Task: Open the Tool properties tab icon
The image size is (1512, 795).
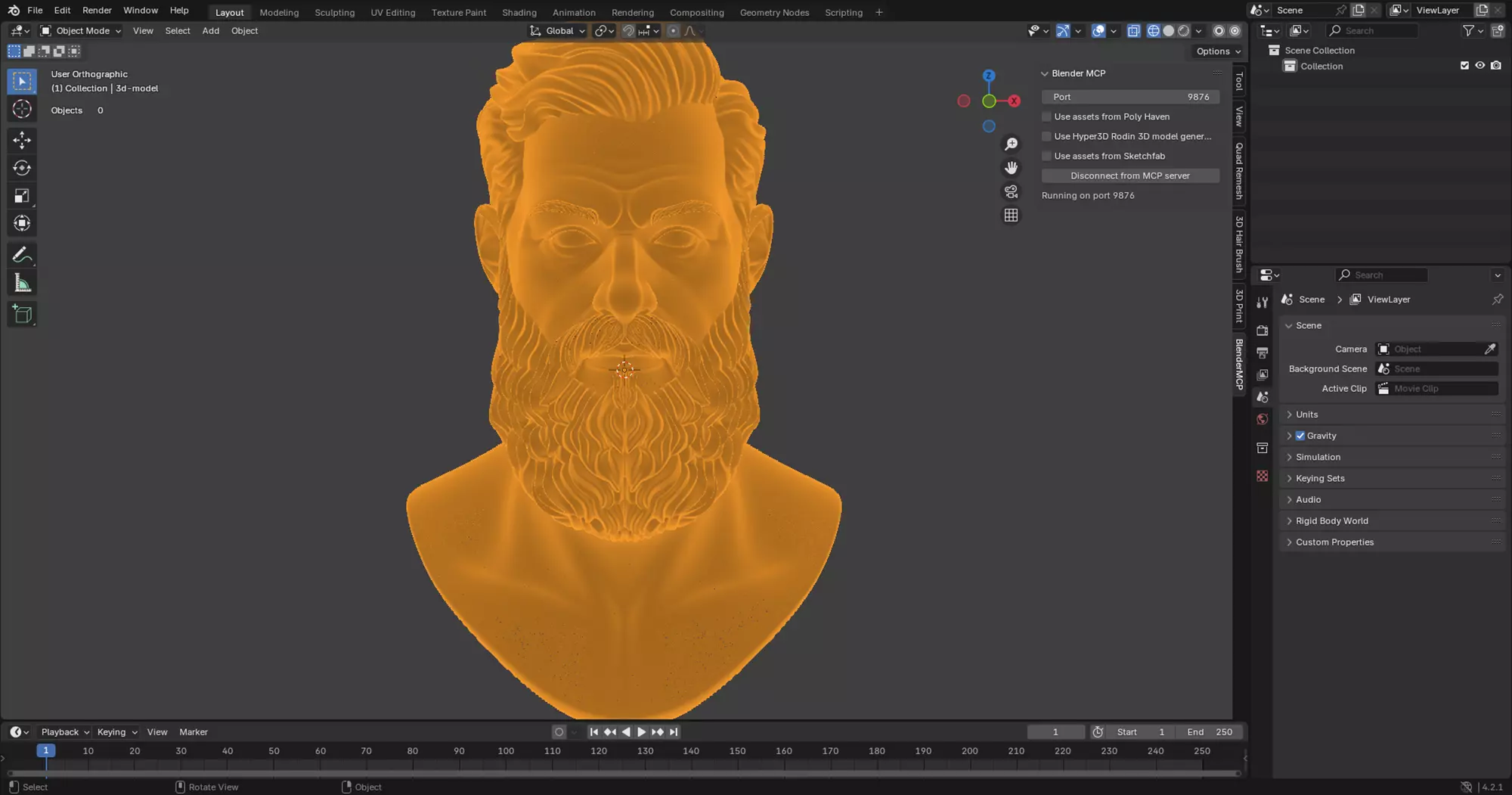Action: pyautogui.click(x=1262, y=303)
